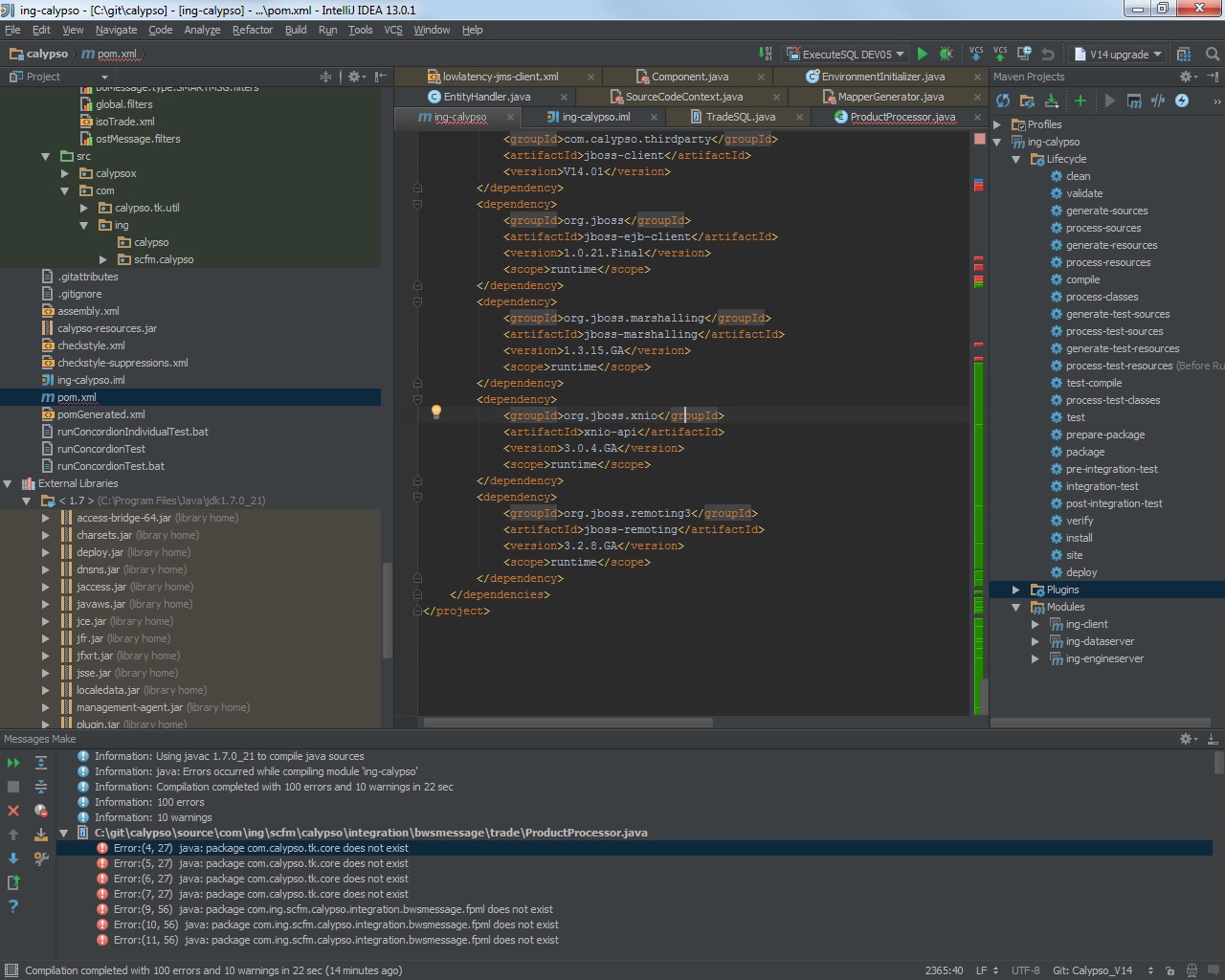Click the Rerun icon in Messages panel
This screenshot has height=980, width=1225.
tap(13, 763)
